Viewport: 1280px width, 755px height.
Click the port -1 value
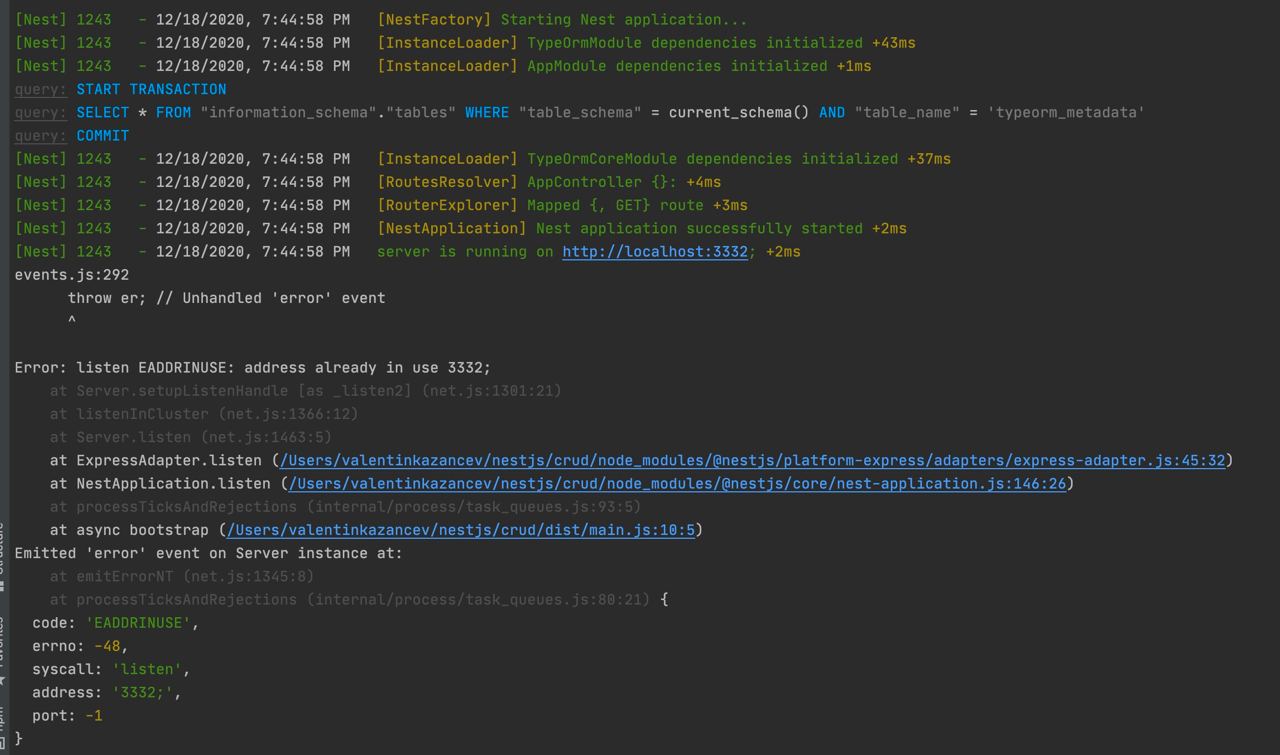click(93, 716)
